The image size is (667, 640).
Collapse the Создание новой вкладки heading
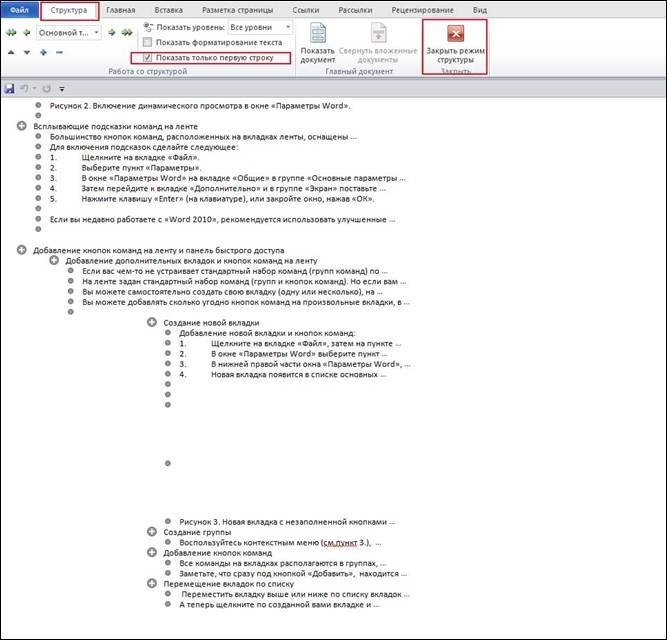pos(152,322)
